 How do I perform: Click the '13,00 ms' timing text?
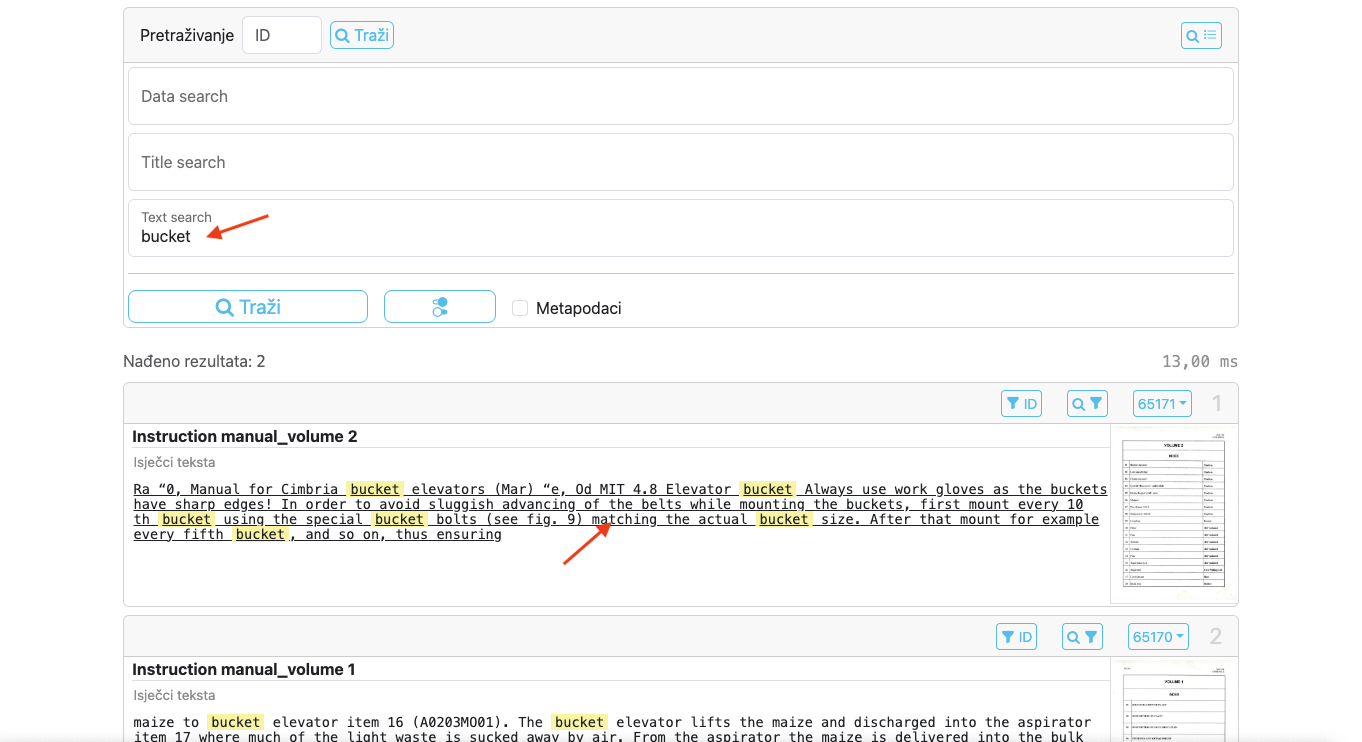pyautogui.click(x=1200, y=361)
